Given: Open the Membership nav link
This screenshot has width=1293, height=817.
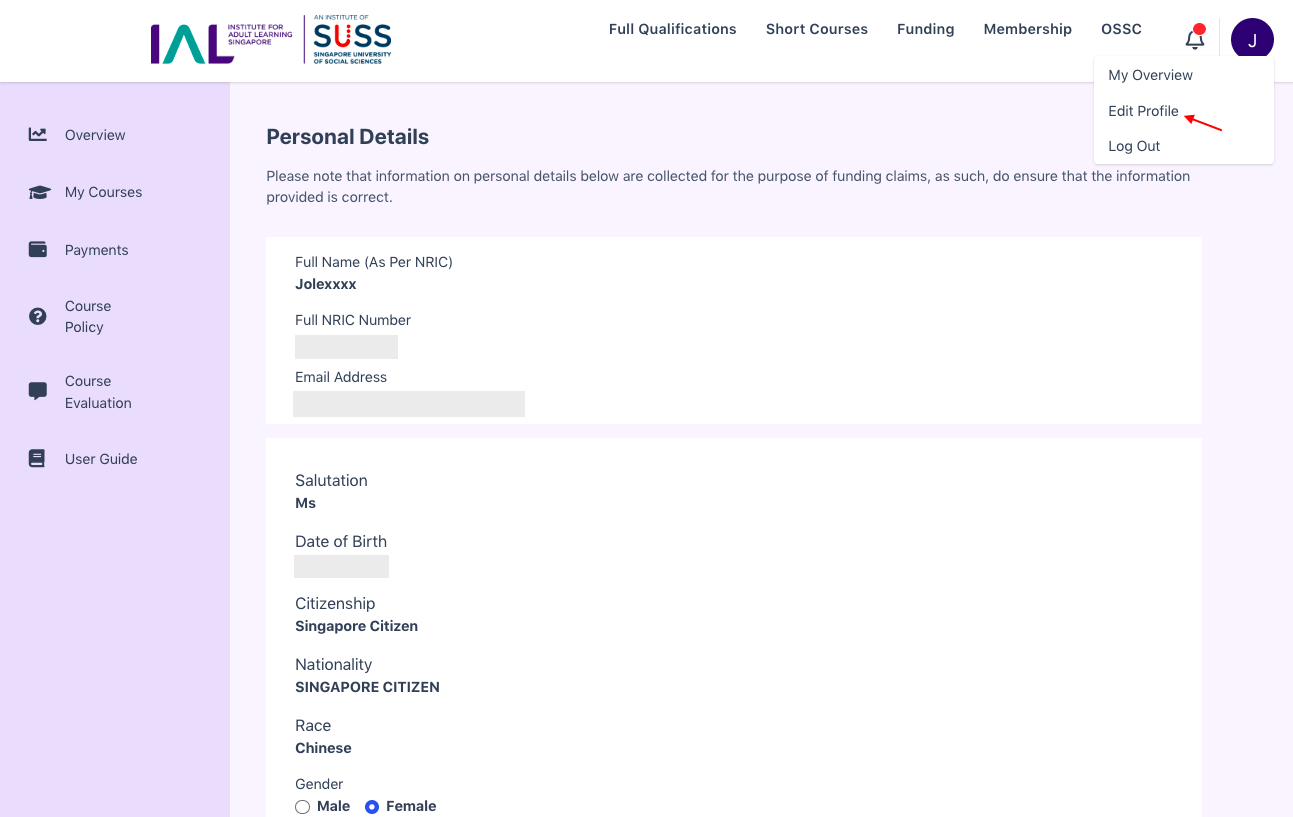Looking at the screenshot, I should click(1027, 29).
